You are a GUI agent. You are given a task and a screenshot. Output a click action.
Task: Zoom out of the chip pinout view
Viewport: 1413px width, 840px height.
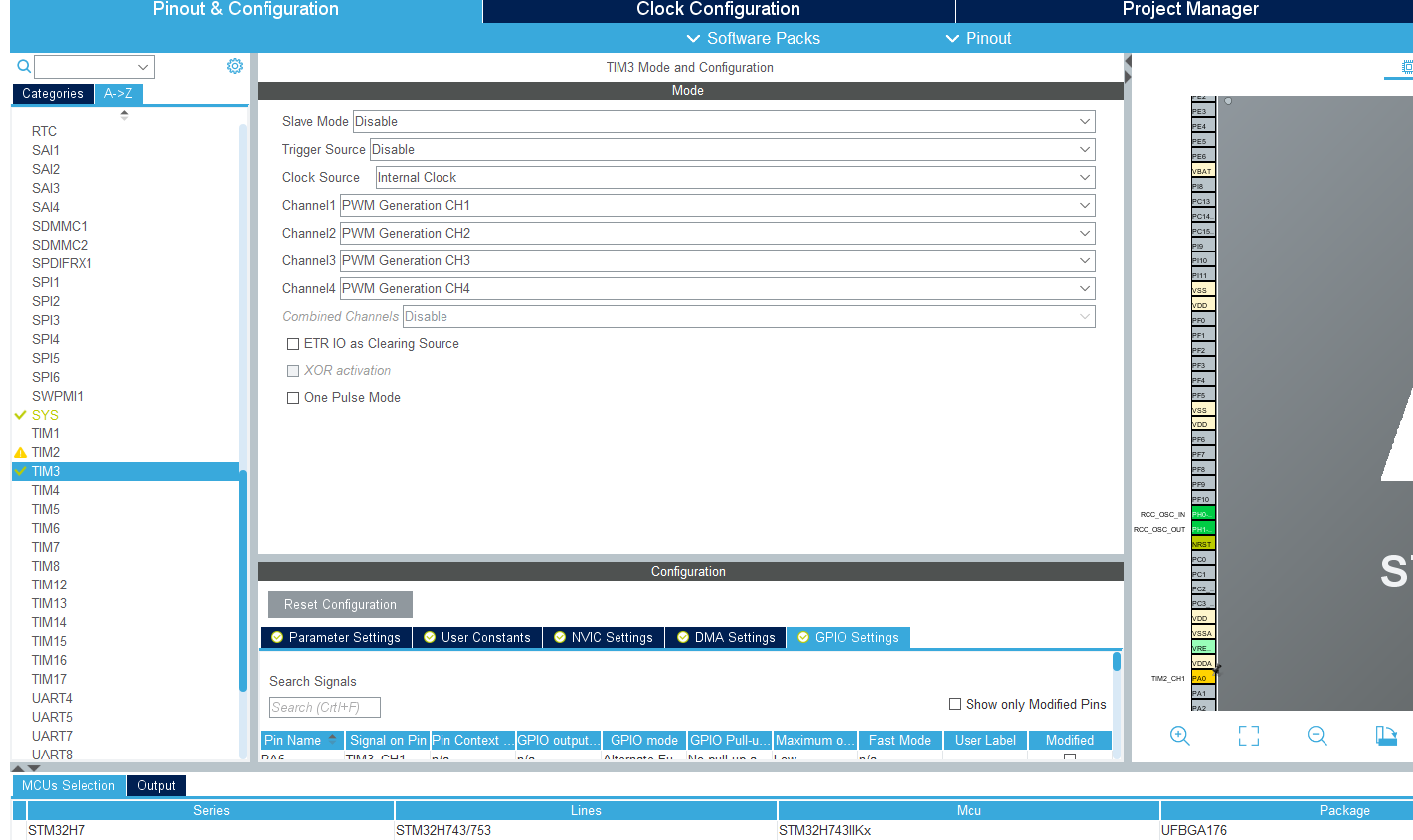[x=1318, y=736]
